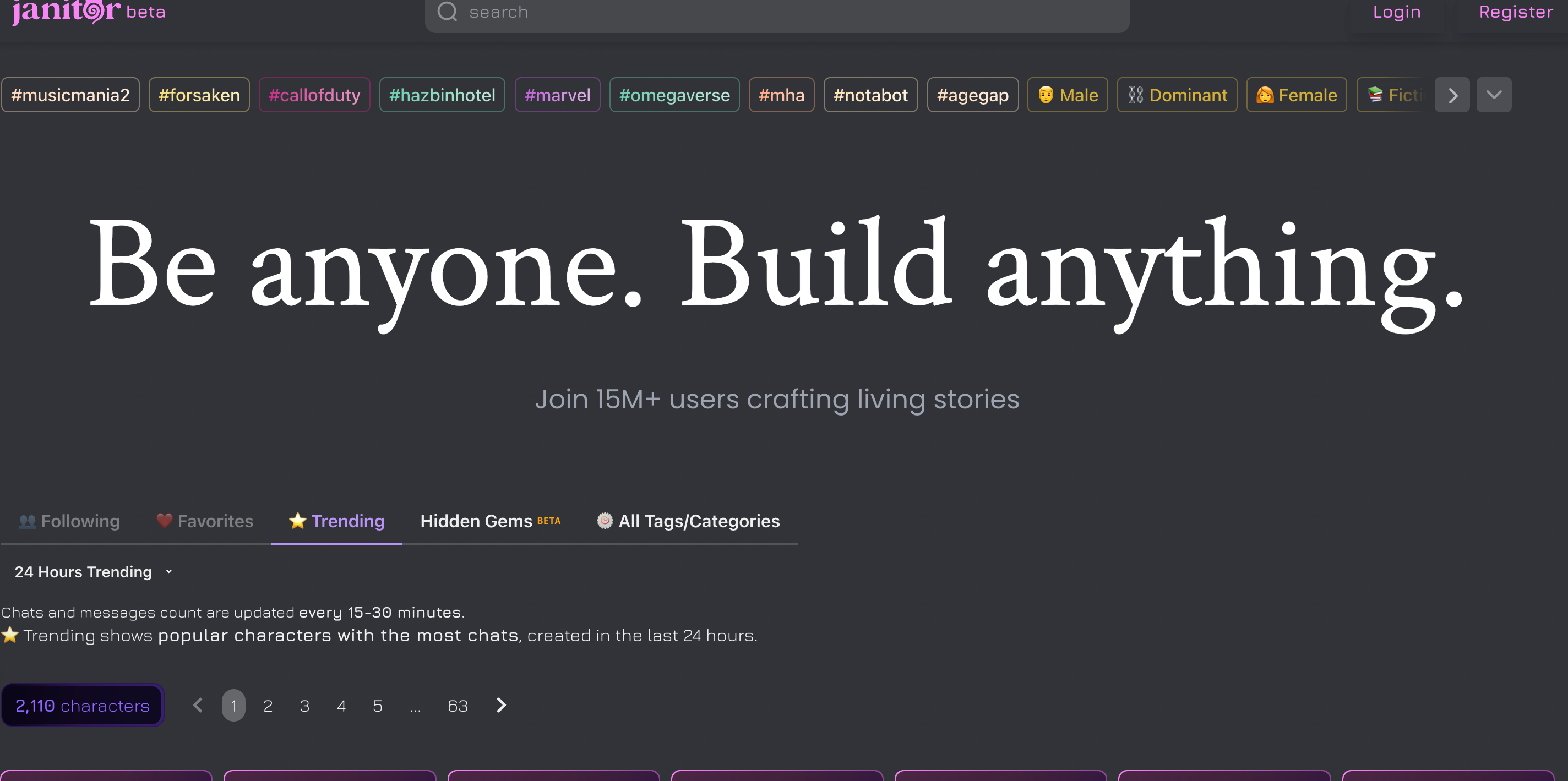Image resolution: width=1568 pixels, height=781 pixels.
Task: Toggle the #omegaverse tag filter
Action: [674, 95]
